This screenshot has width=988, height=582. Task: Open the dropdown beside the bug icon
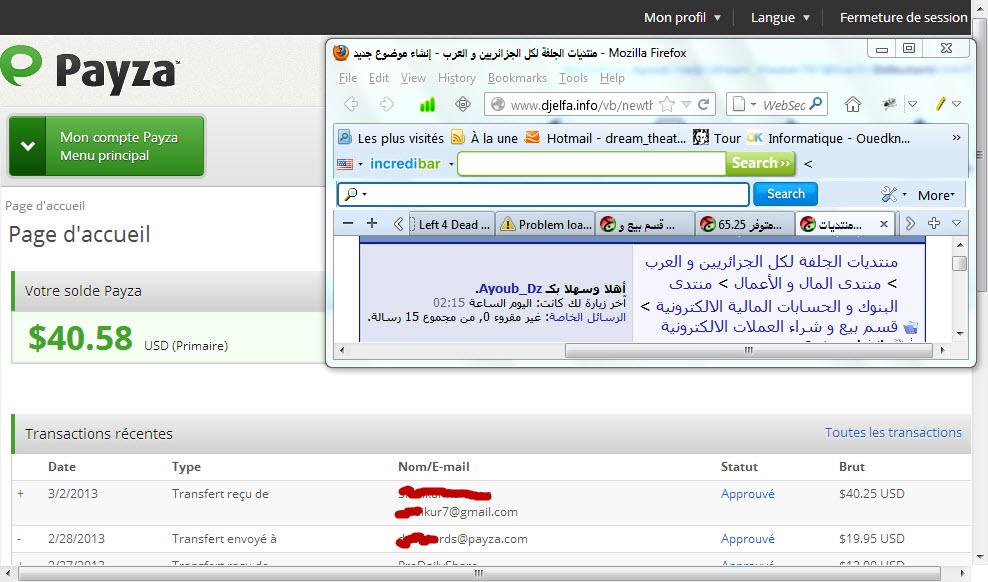[x=912, y=104]
